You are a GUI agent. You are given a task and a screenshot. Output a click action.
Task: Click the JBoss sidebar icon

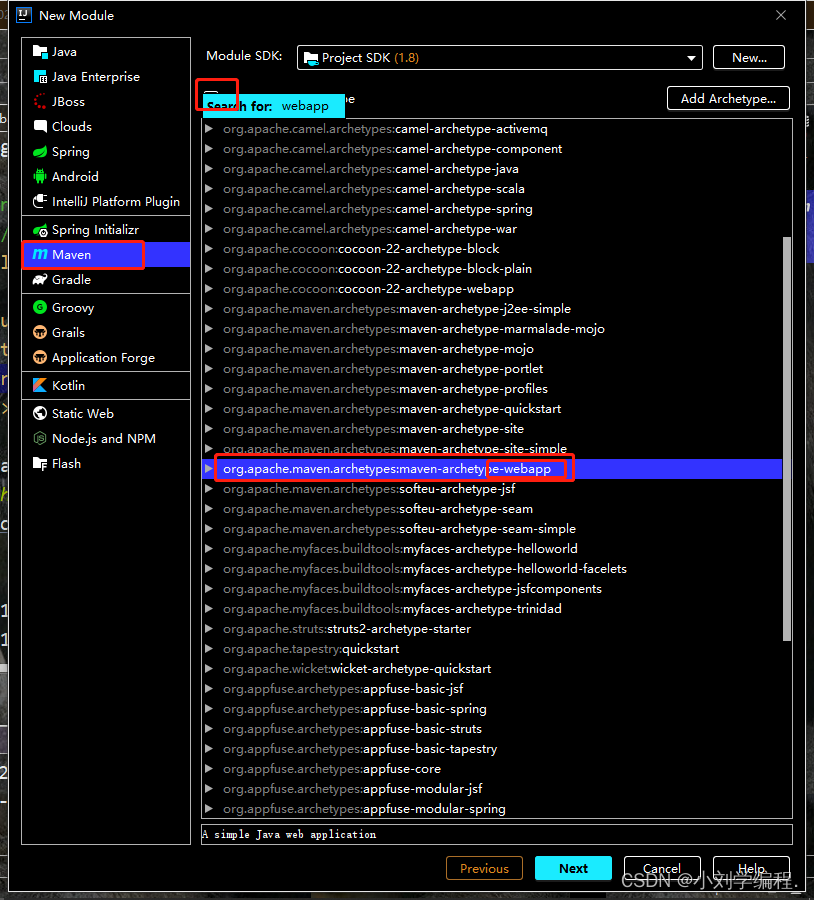click(x=38, y=101)
